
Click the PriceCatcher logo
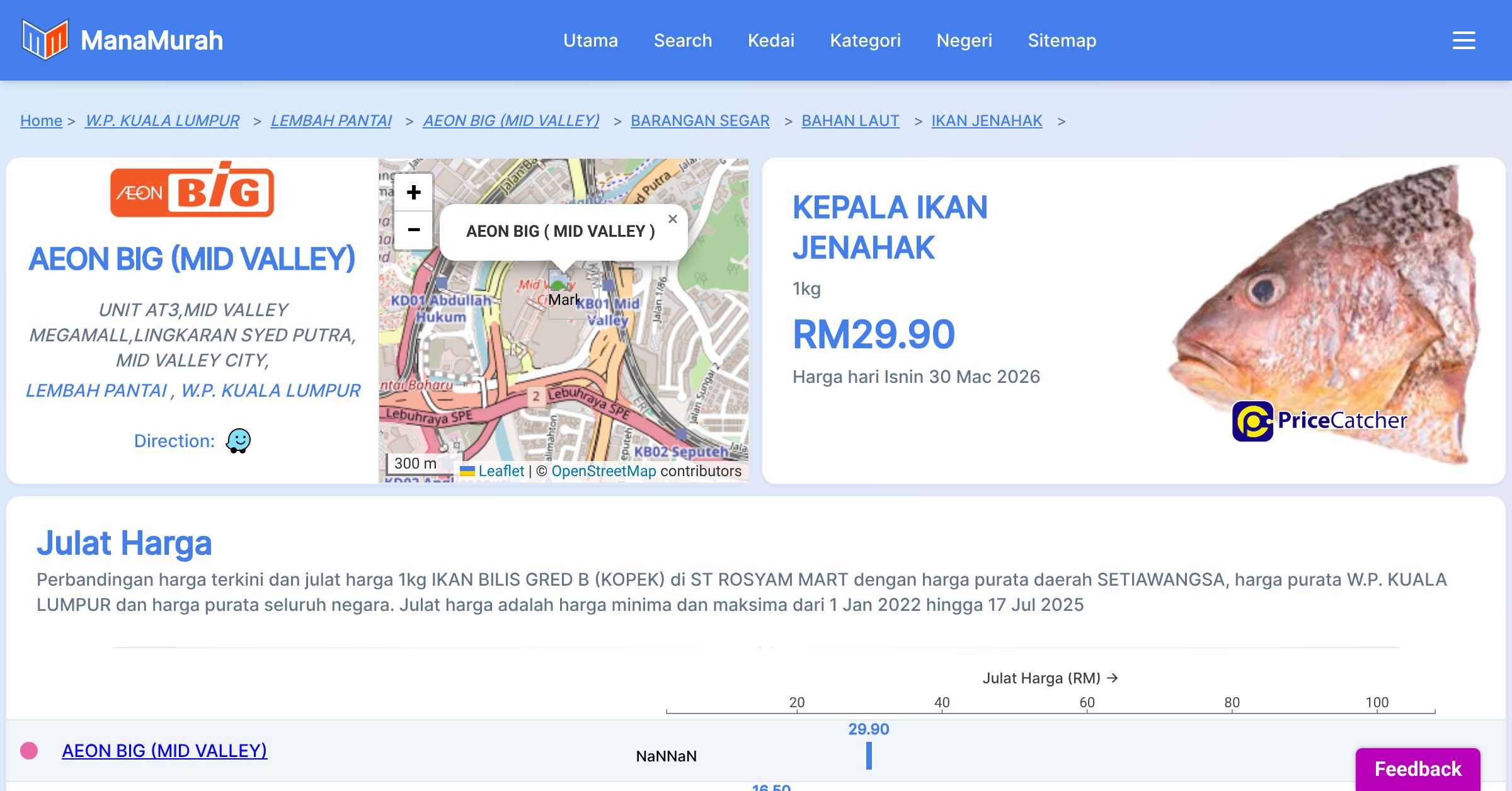(1319, 421)
